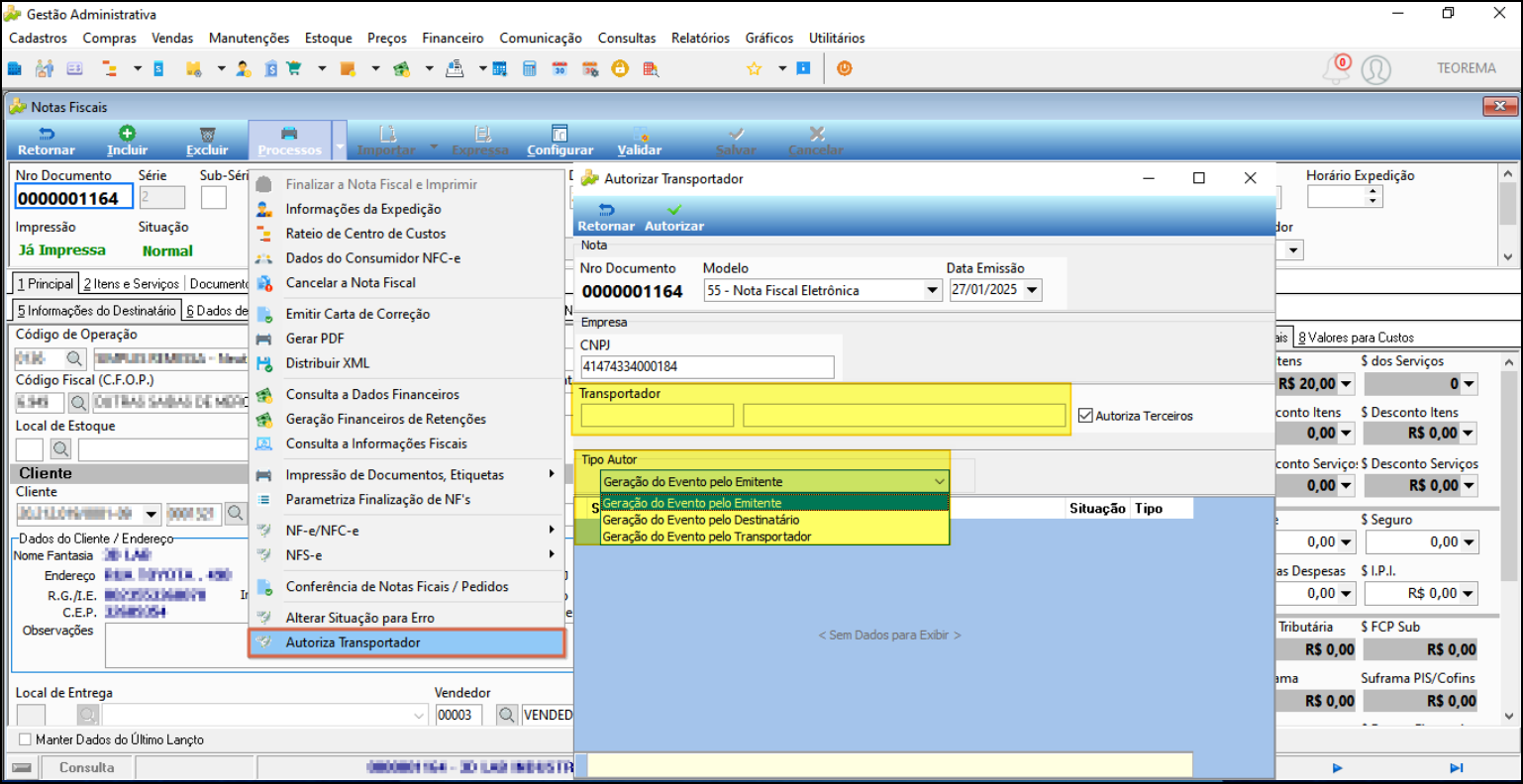Click the Observações text area
Screen dimensions: 1523x784
(x=337, y=645)
